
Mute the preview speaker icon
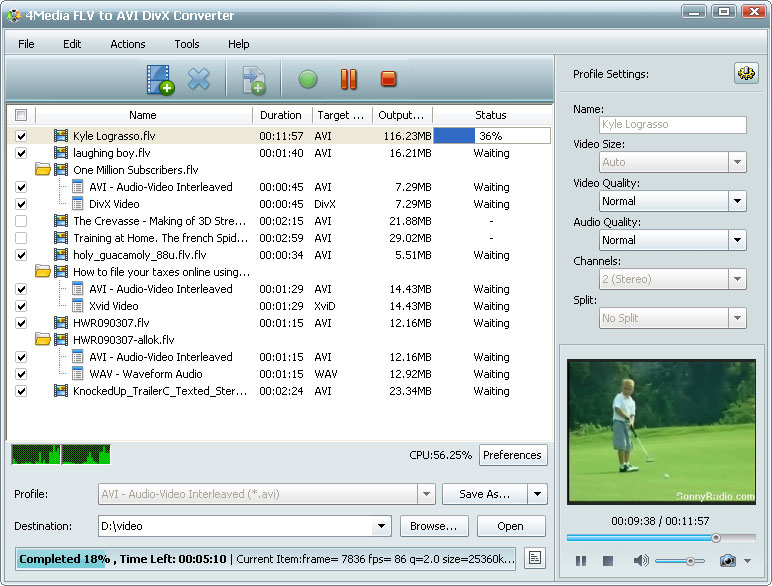pyautogui.click(x=641, y=560)
